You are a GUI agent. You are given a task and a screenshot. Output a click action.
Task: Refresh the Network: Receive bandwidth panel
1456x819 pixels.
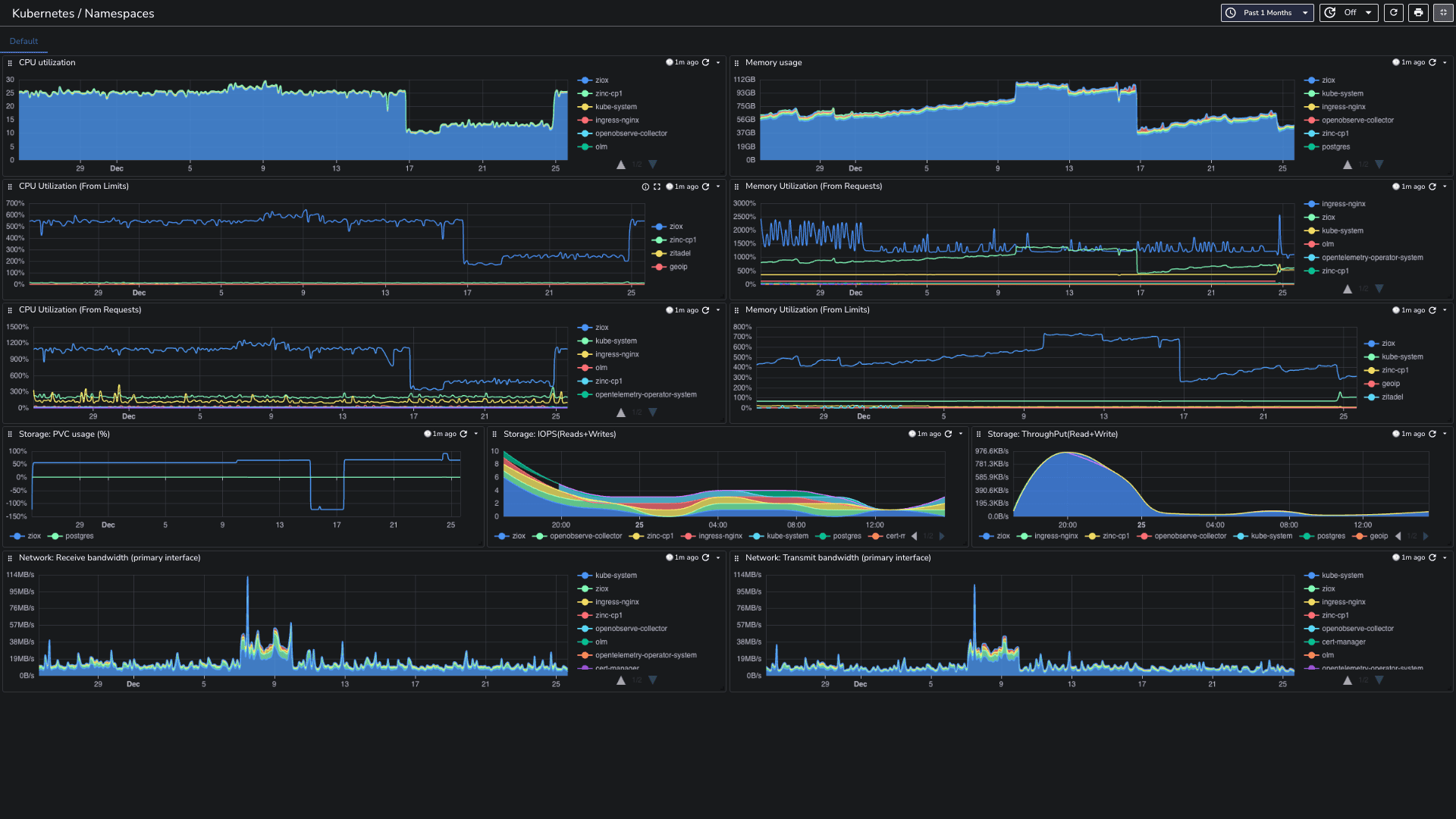[x=705, y=558]
